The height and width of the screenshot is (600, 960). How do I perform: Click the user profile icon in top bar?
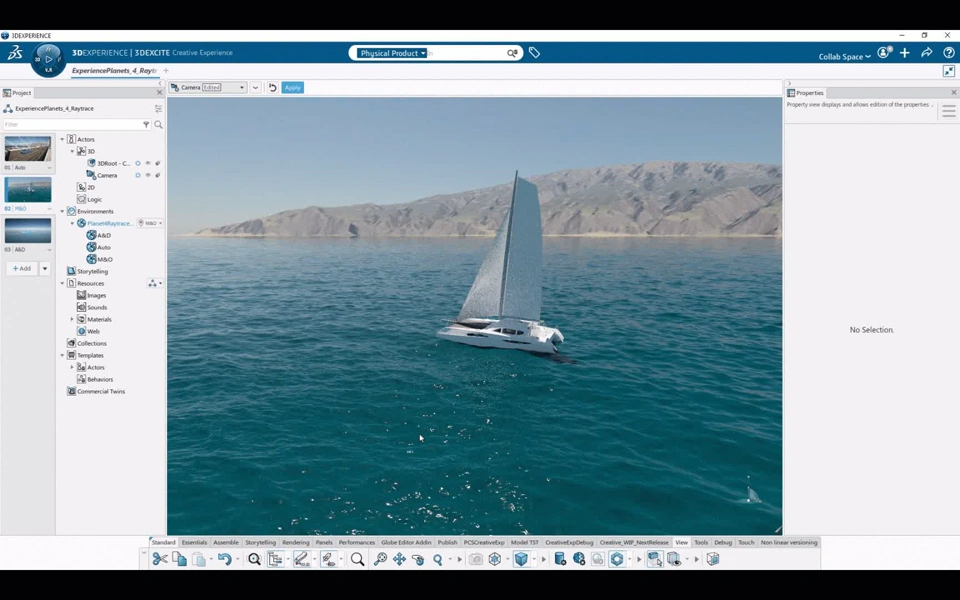(x=883, y=53)
